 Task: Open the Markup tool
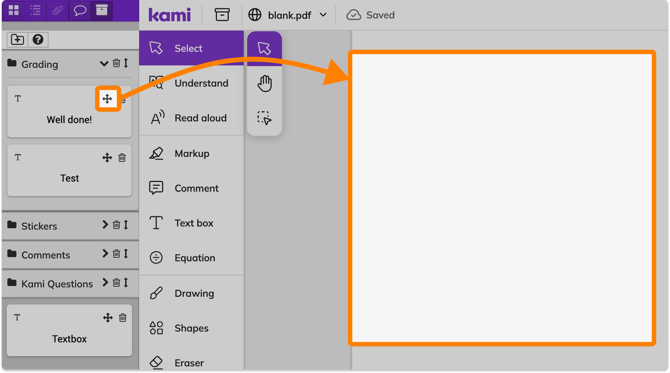pyautogui.click(x=191, y=153)
